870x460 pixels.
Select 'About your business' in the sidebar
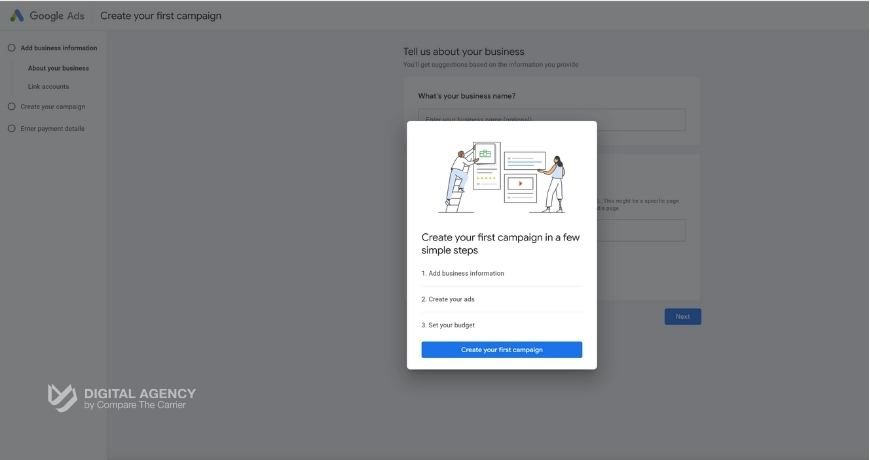(58, 68)
